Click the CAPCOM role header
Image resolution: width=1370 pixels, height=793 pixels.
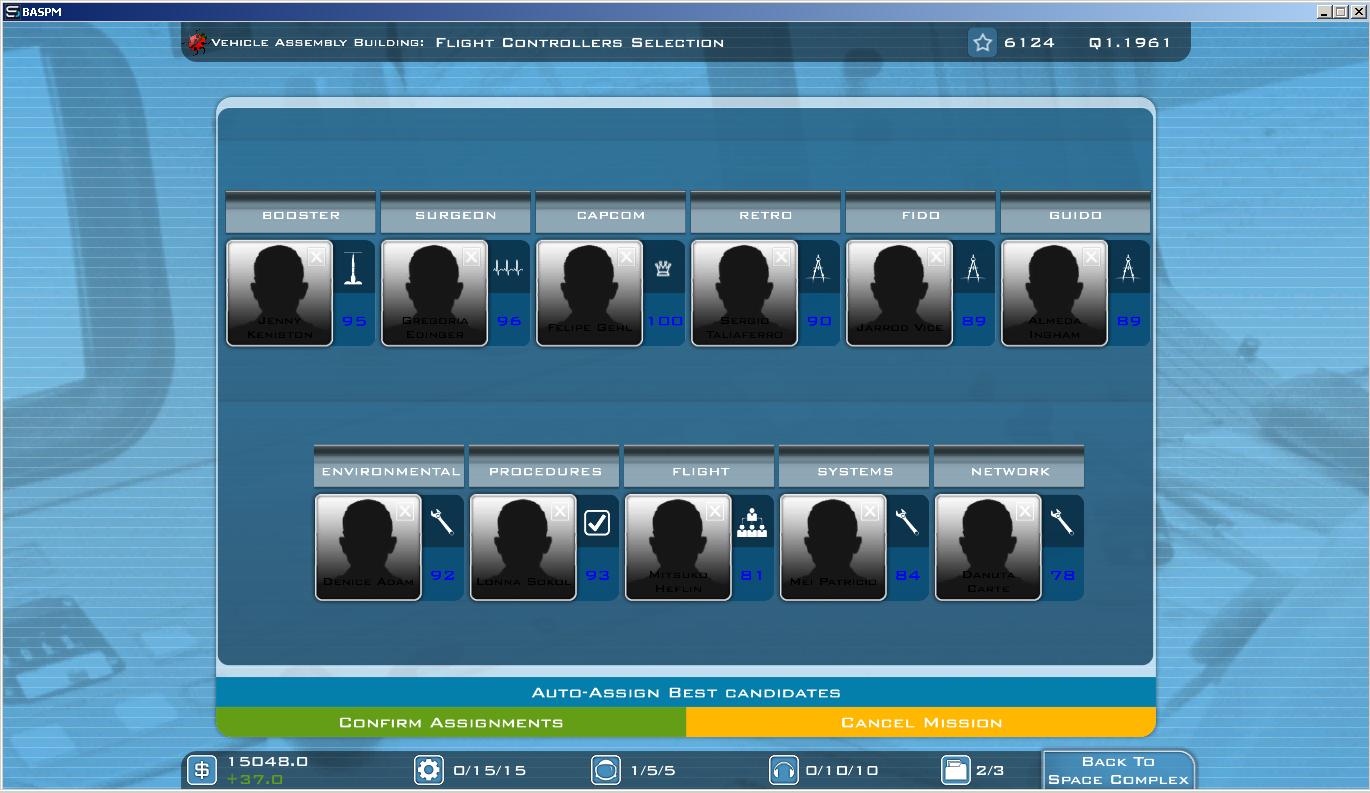click(611, 213)
